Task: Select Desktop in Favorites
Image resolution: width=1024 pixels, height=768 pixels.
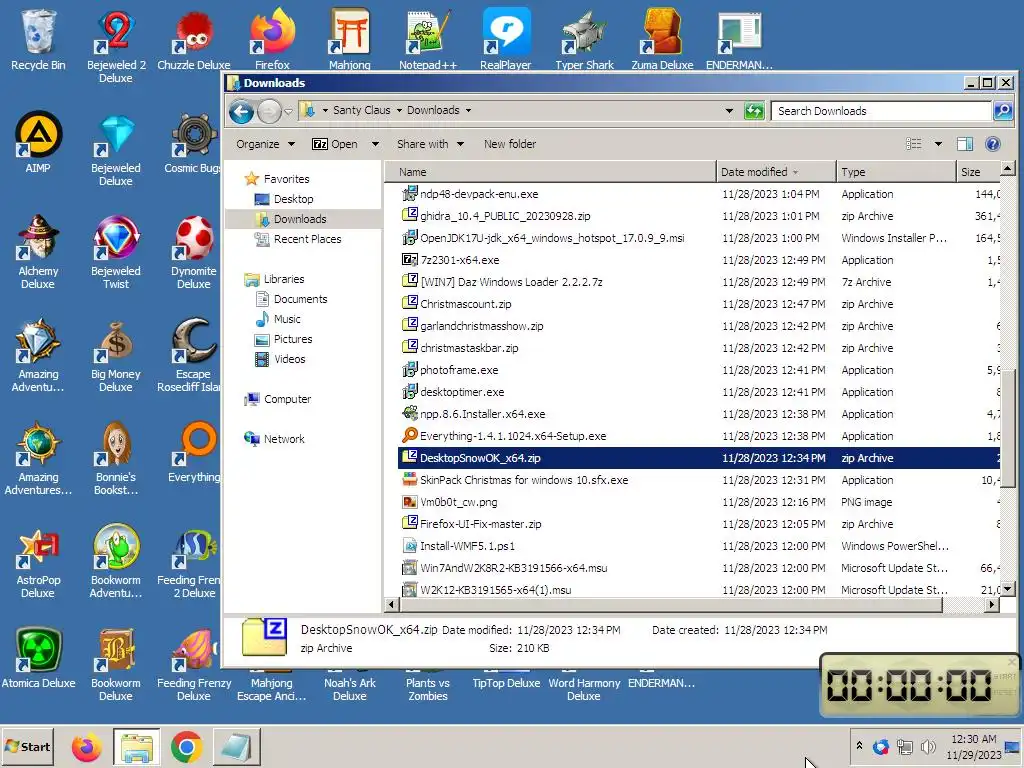Action: 293,199
